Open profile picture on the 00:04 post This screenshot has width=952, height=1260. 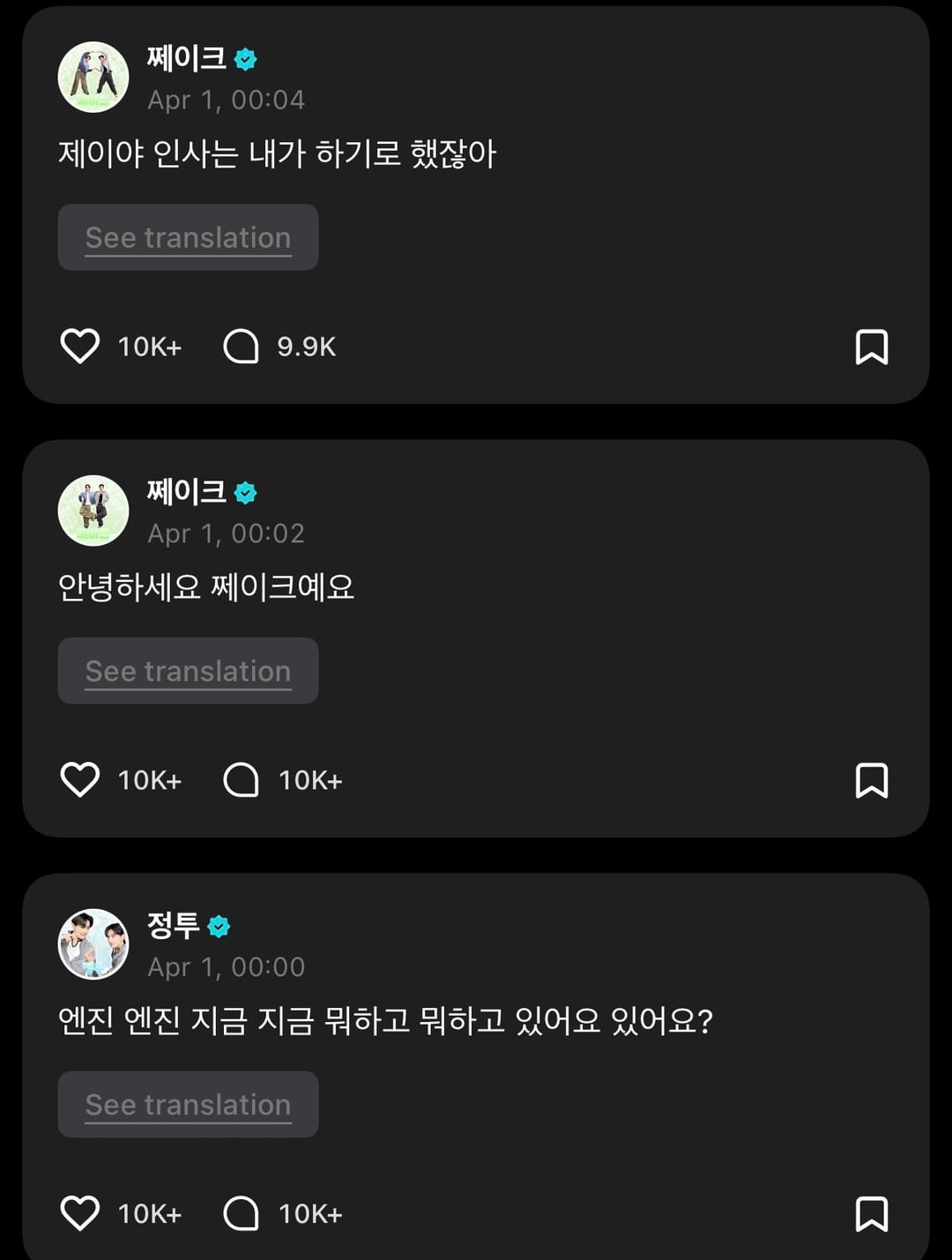[x=93, y=78]
